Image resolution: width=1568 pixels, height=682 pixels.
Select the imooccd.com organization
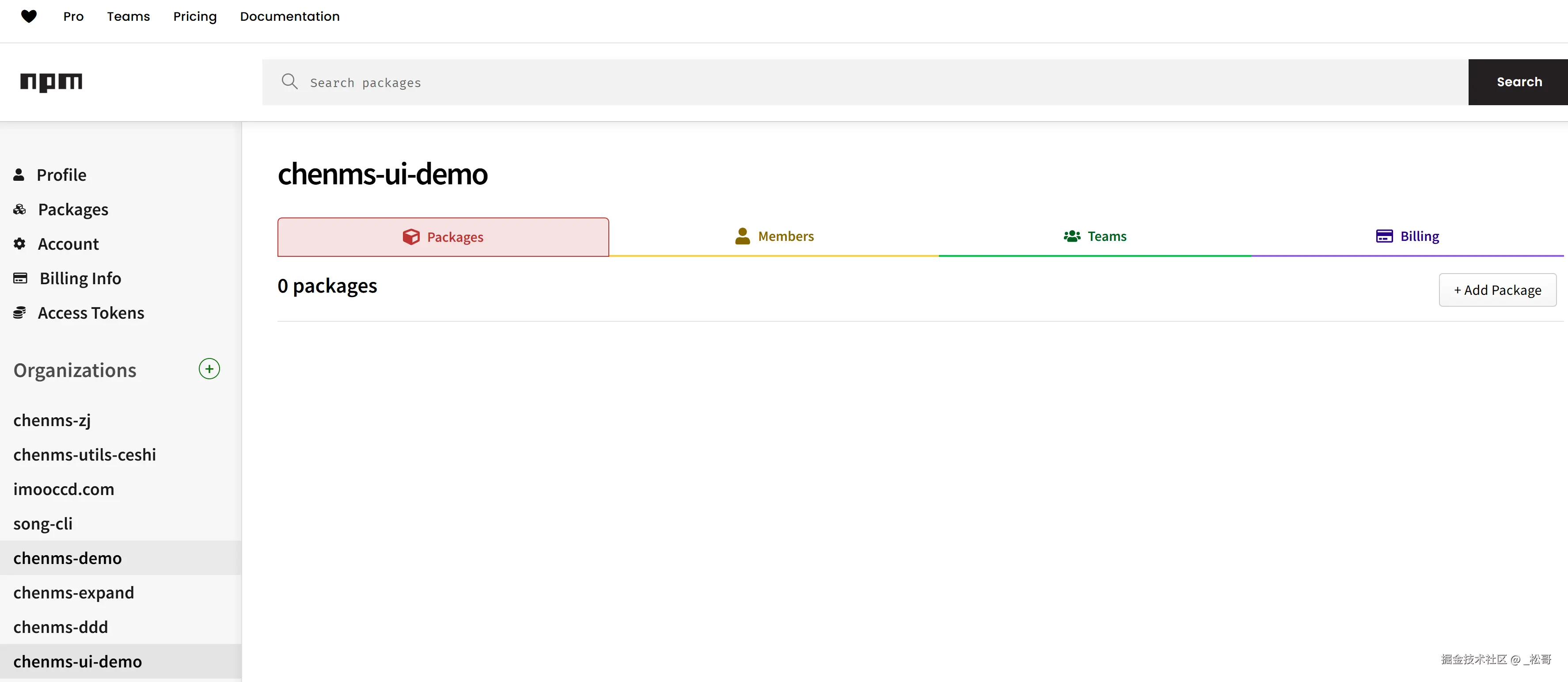pyautogui.click(x=64, y=489)
